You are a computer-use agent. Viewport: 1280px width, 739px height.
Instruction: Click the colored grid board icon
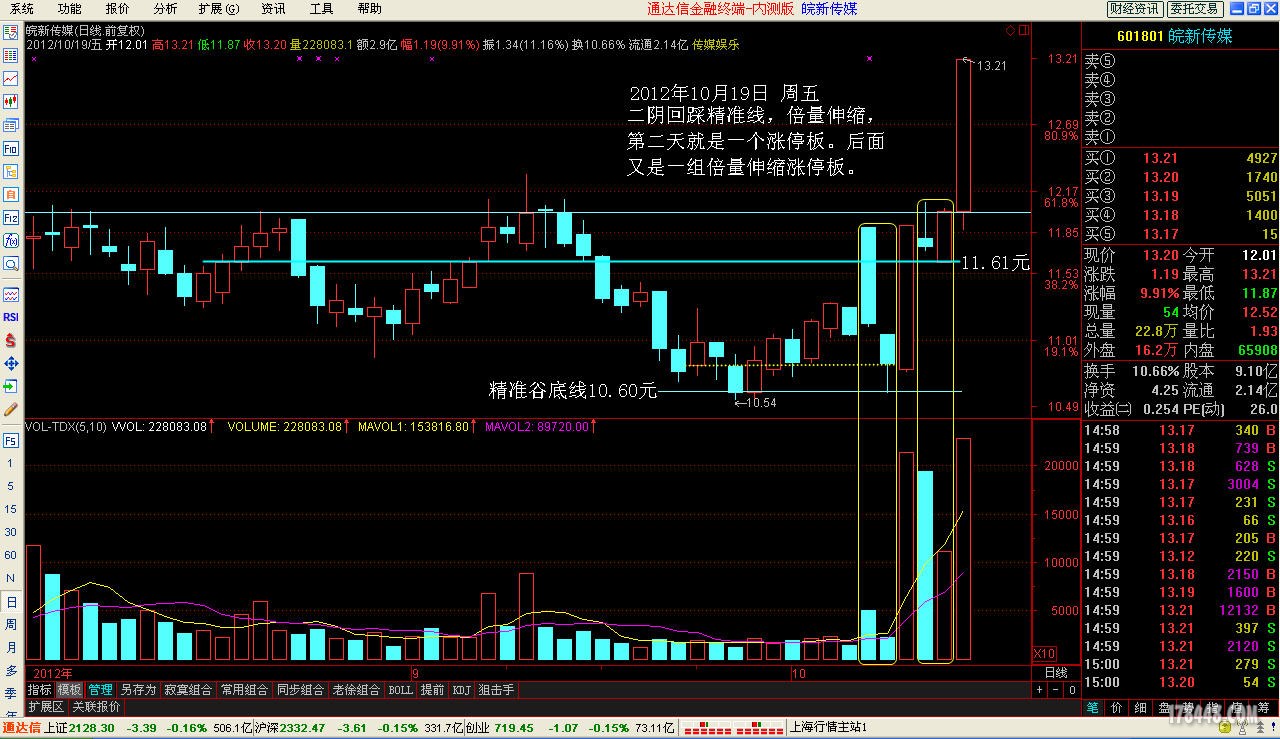11,55
